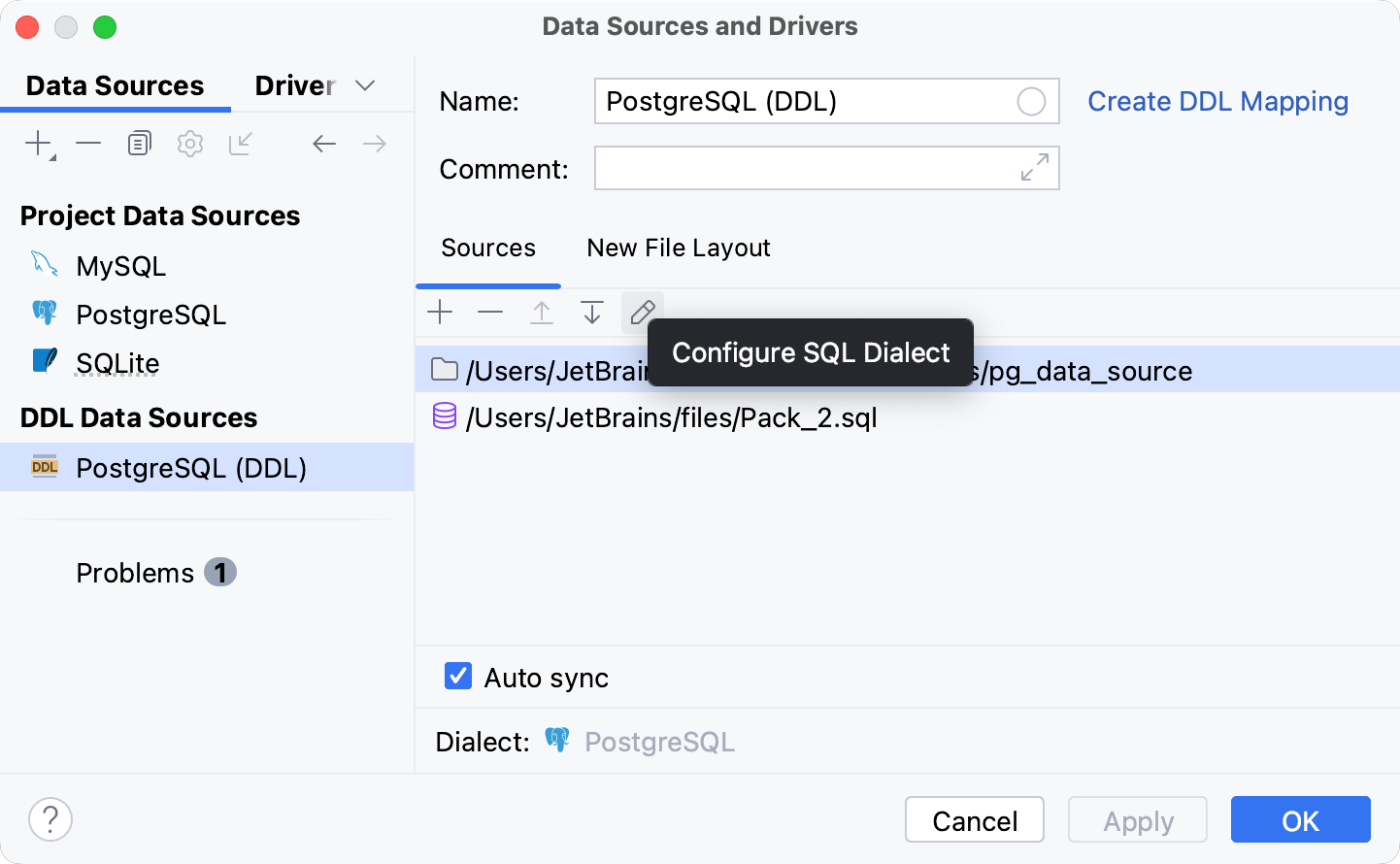Click the back arrow navigation icon
Screen dimensions: 1400x864
[x=324, y=142]
